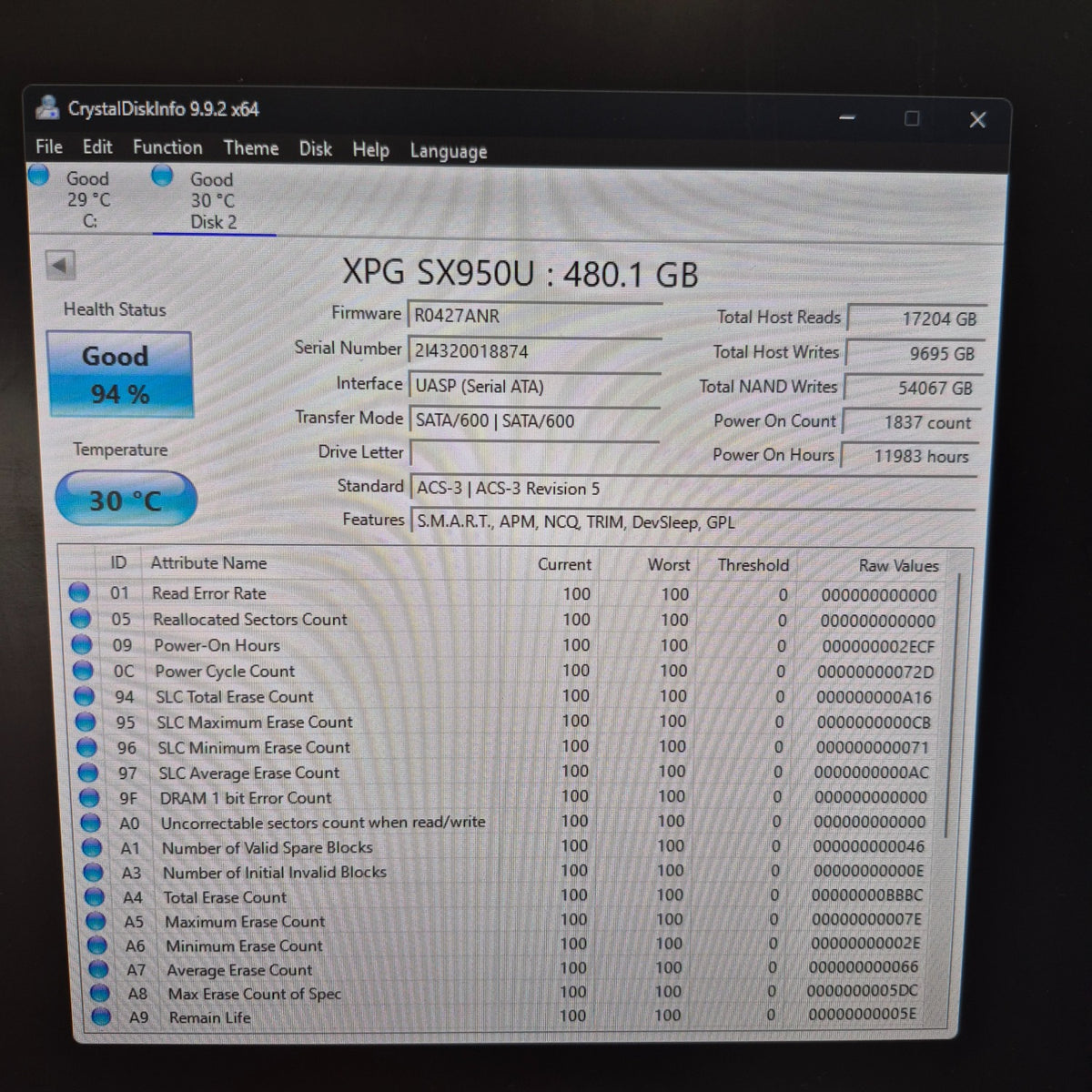The height and width of the screenshot is (1092, 1092).
Task: Click raw value 0000000005DC
Action: 863,991
